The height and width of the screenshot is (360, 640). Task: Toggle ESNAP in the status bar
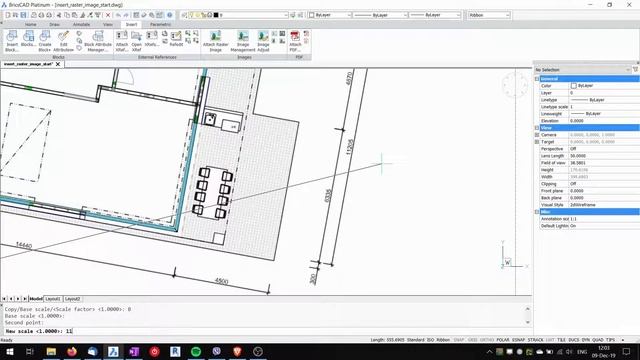518,340
